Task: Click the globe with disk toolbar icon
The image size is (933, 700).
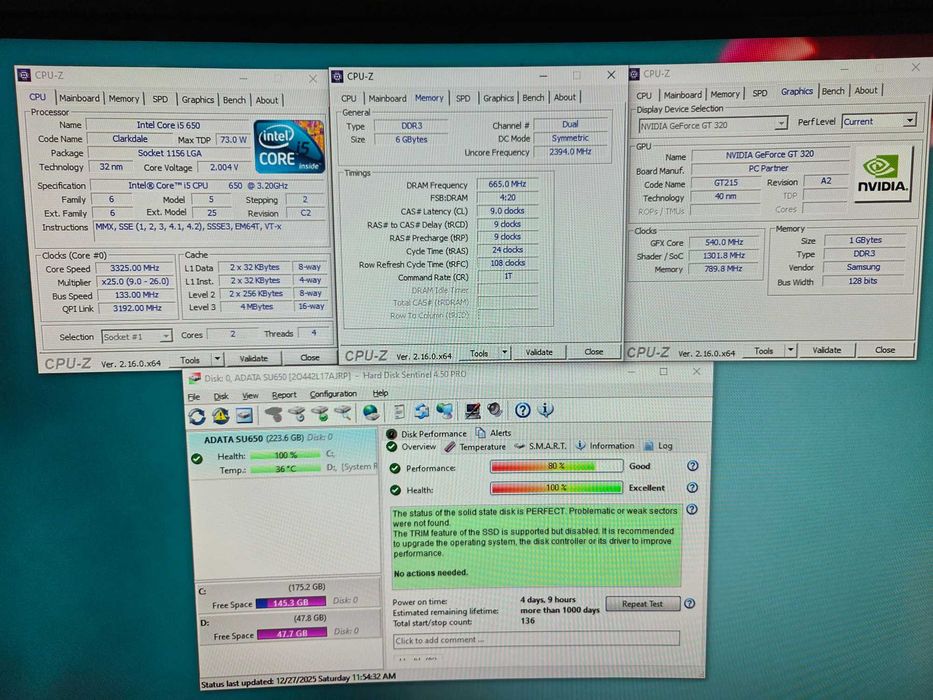Action: [371, 412]
